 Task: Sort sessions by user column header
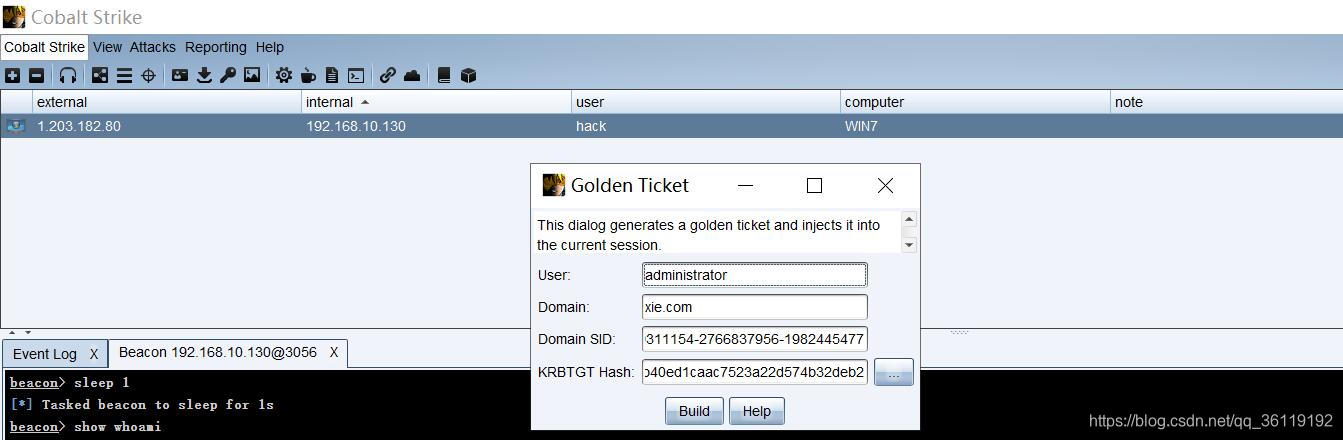coord(706,102)
